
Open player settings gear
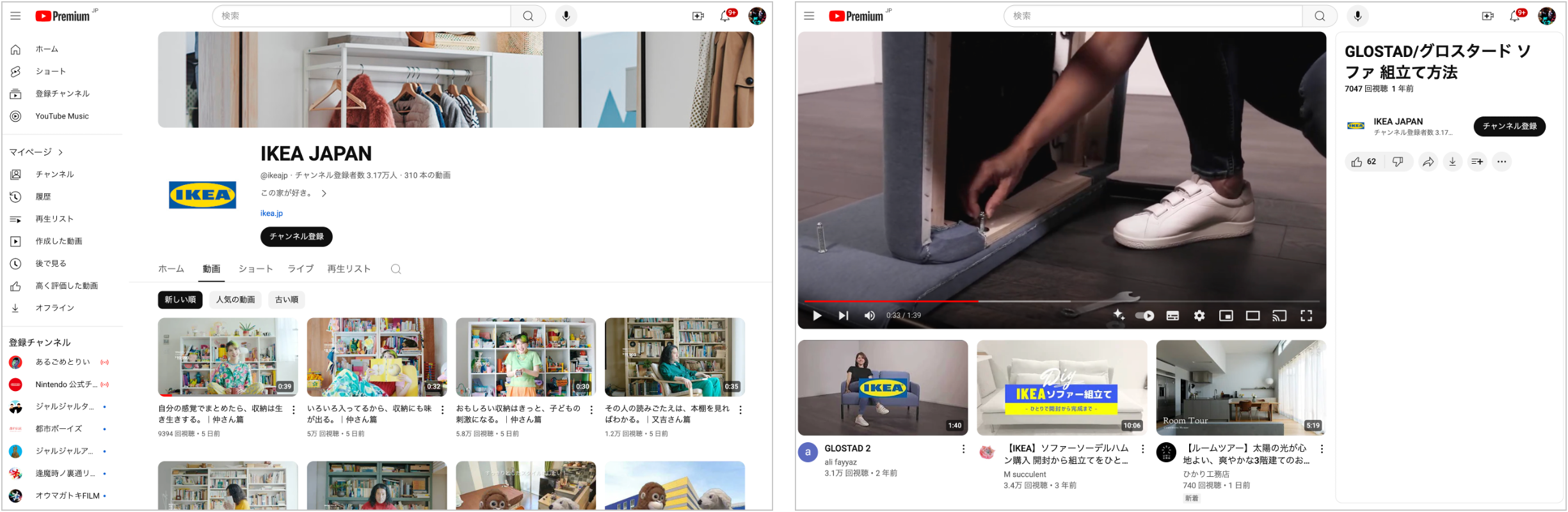1199,316
